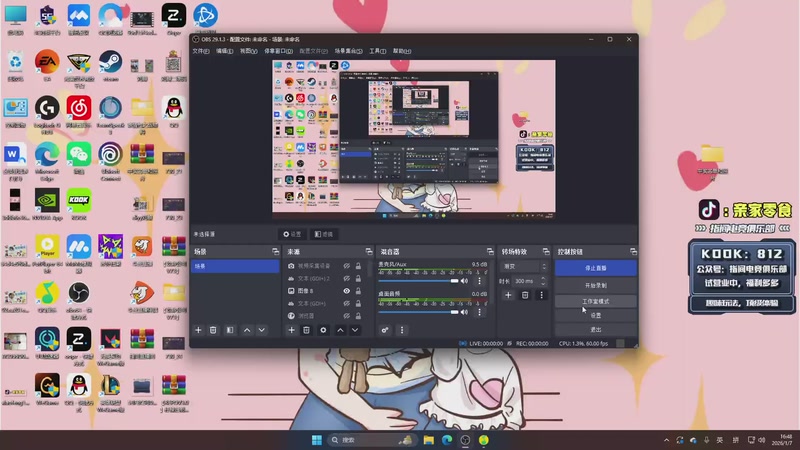The image size is (800, 450).
Task: Float the 来源 dock using its header icon
Action: 369,252
